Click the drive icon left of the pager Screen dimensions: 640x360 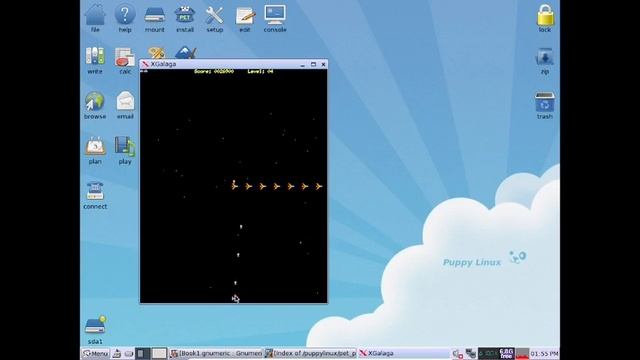pos(129,353)
